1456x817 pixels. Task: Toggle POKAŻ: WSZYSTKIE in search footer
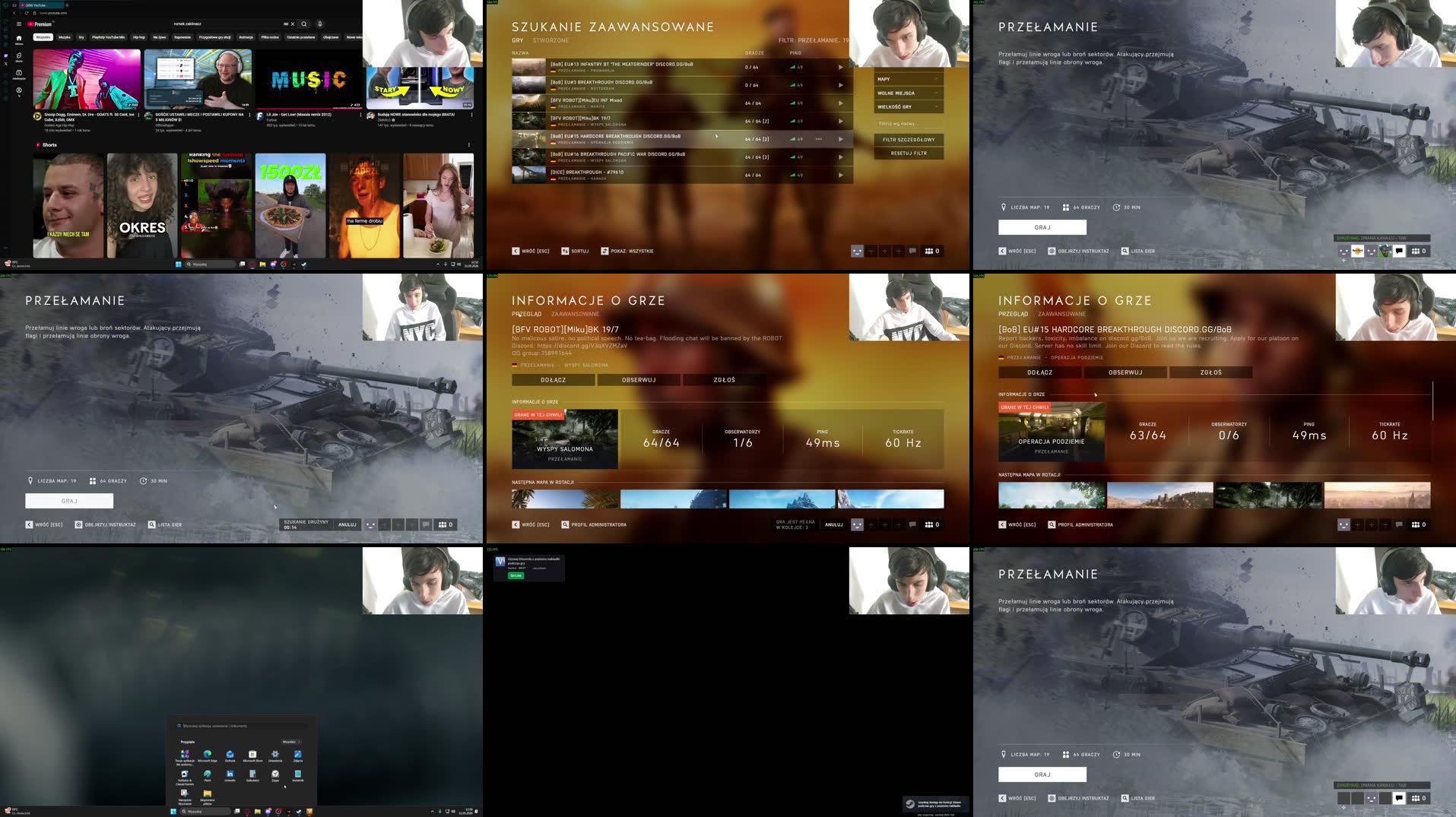pyautogui.click(x=627, y=251)
